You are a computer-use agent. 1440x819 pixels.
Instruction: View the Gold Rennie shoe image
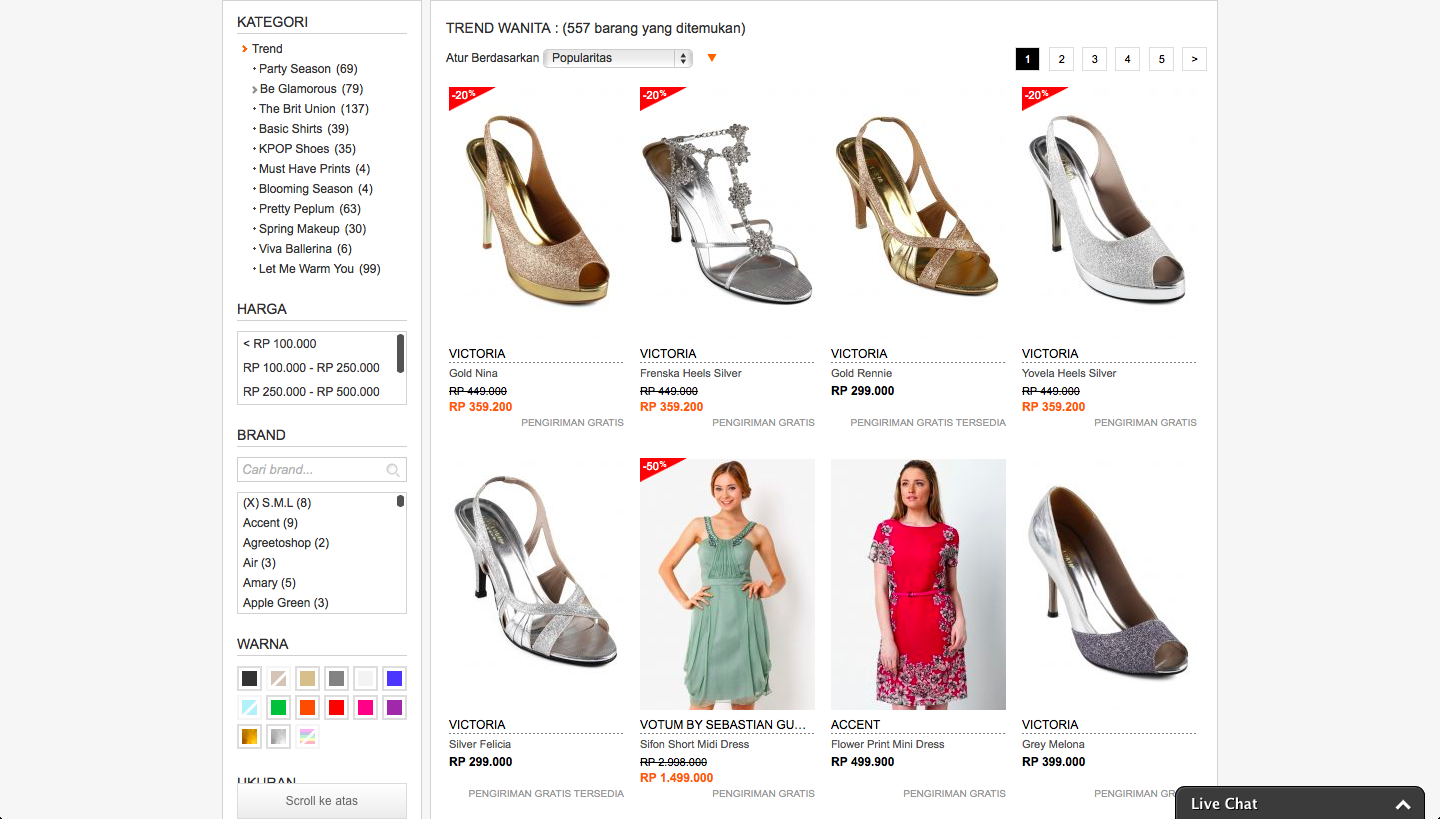[918, 213]
